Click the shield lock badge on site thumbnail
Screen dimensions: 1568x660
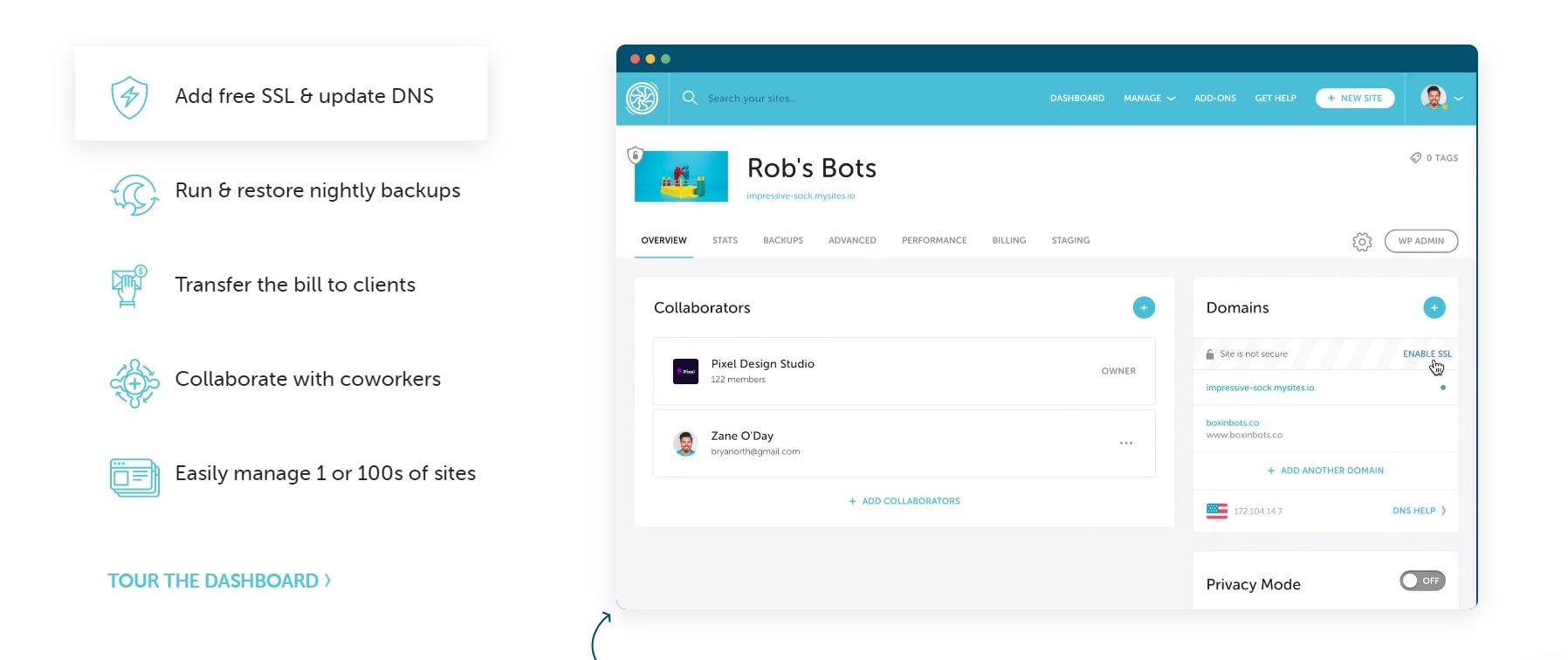tap(636, 155)
